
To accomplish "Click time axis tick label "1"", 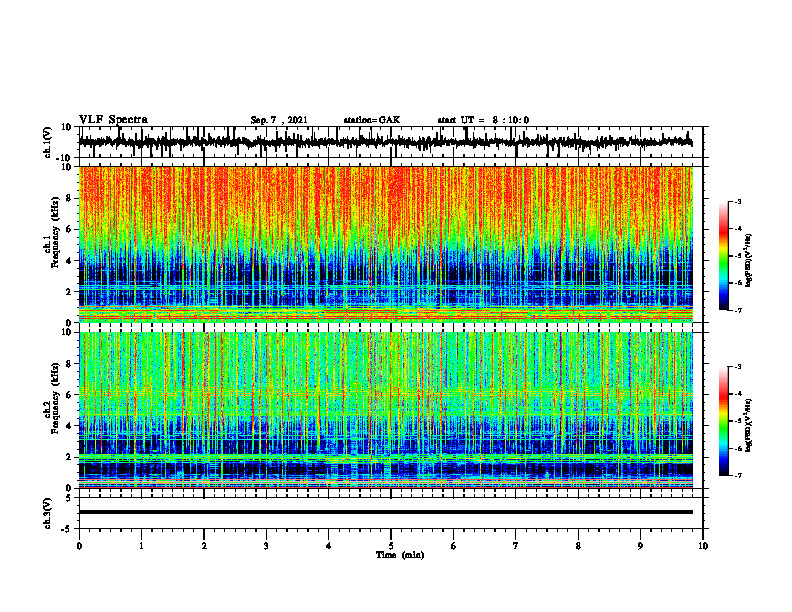I will (x=141, y=545).
